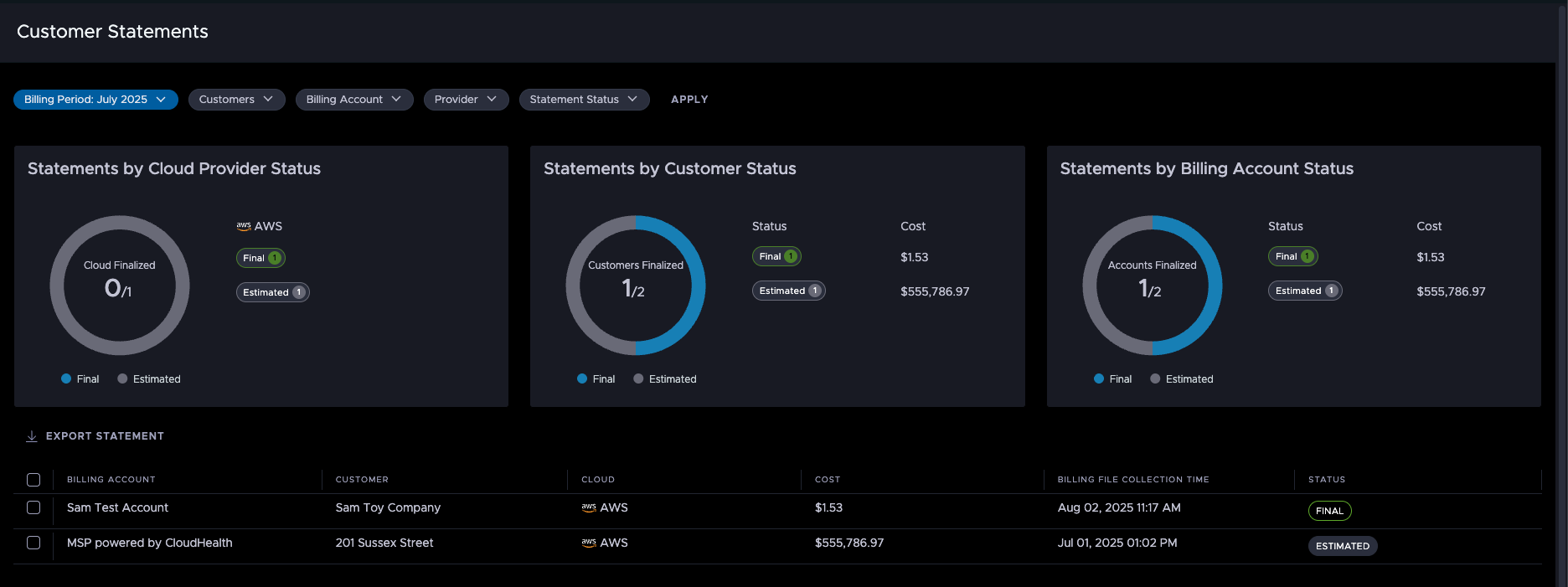Sort by CUSTOMER column header
Screen dimensions: 1568x587
pyautogui.click(x=362, y=480)
